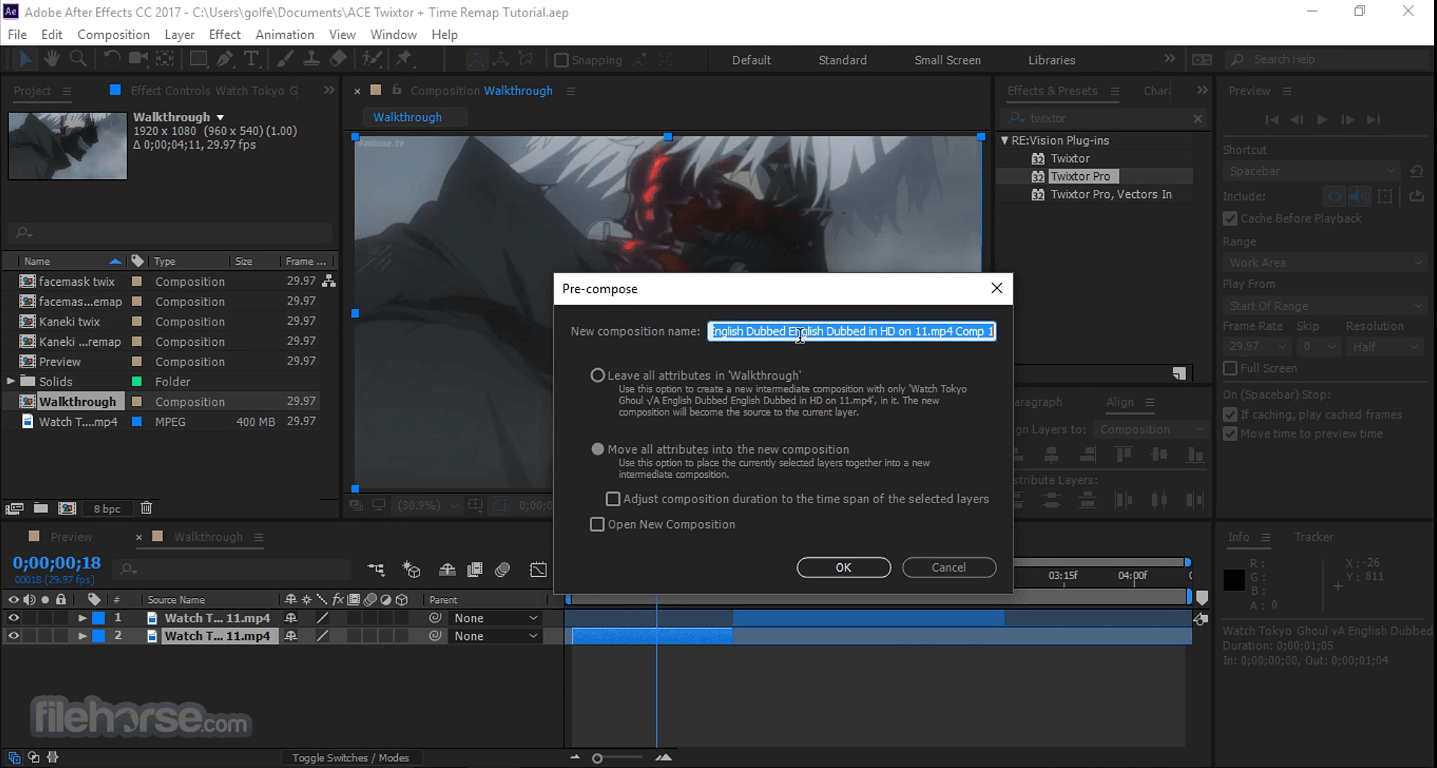Click the Toggle Switches / Modes button
Screen dimensions: 1437x768
coord(350,757)
